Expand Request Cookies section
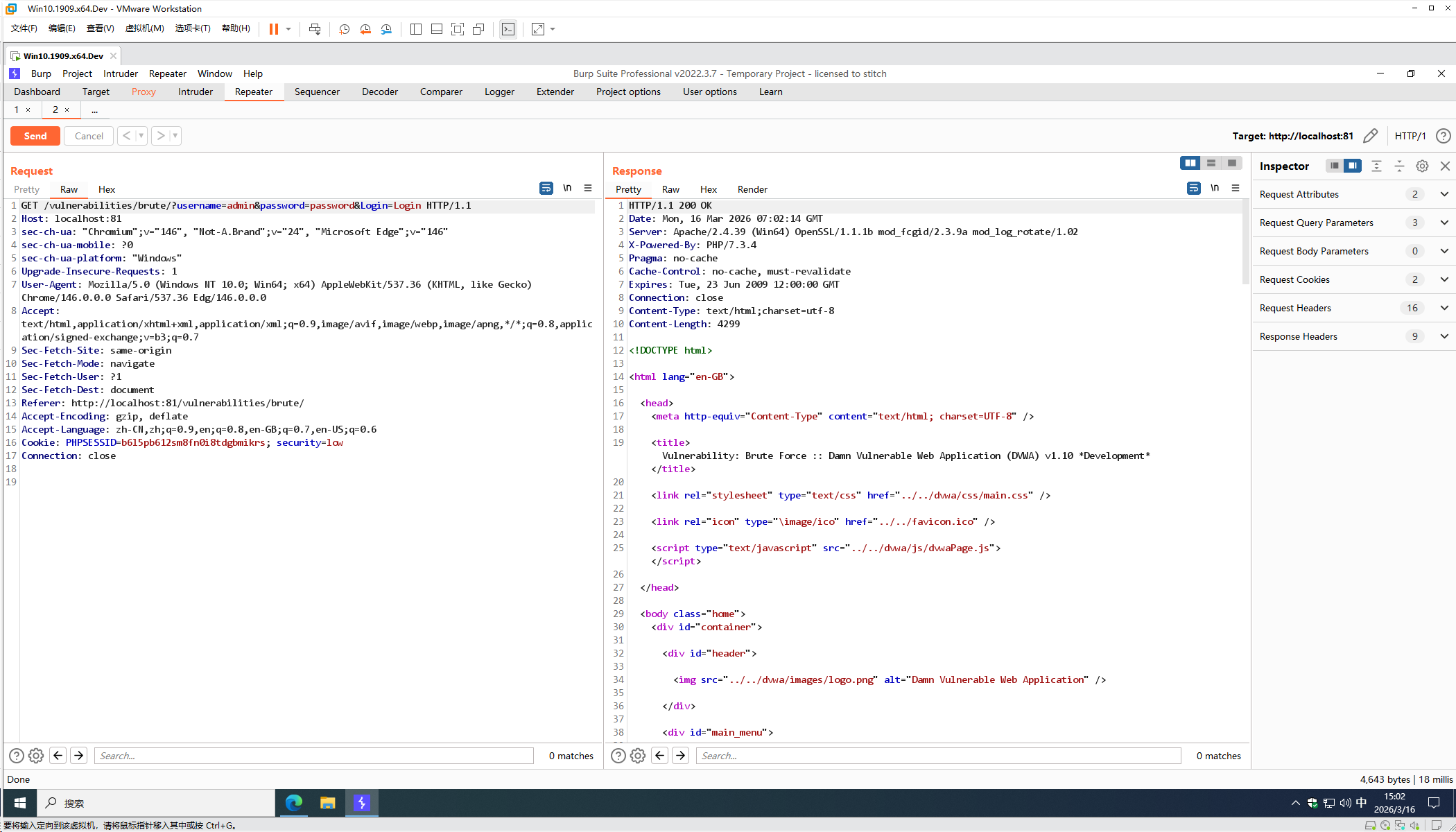The width and height of the screenshot is (1456, 832). click(x=1444, y=279)
